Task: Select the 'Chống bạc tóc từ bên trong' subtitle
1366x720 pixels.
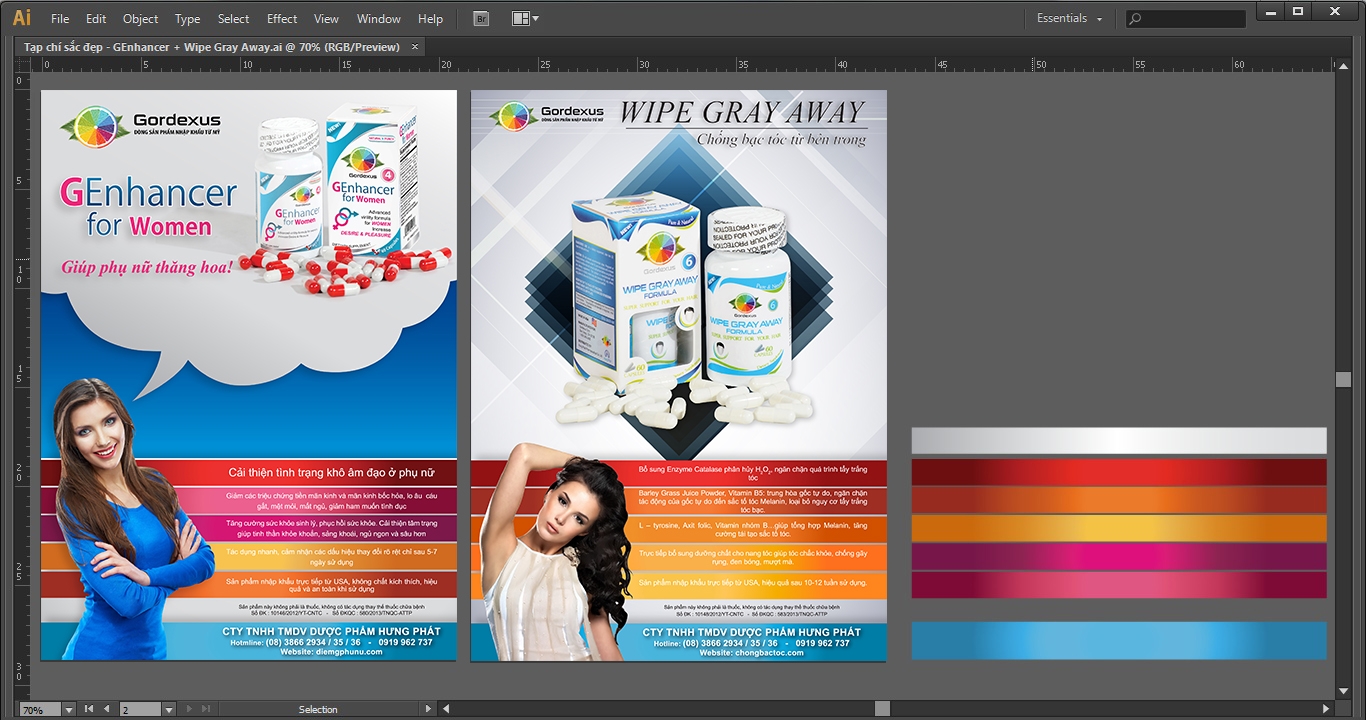Action: [781, 140]
